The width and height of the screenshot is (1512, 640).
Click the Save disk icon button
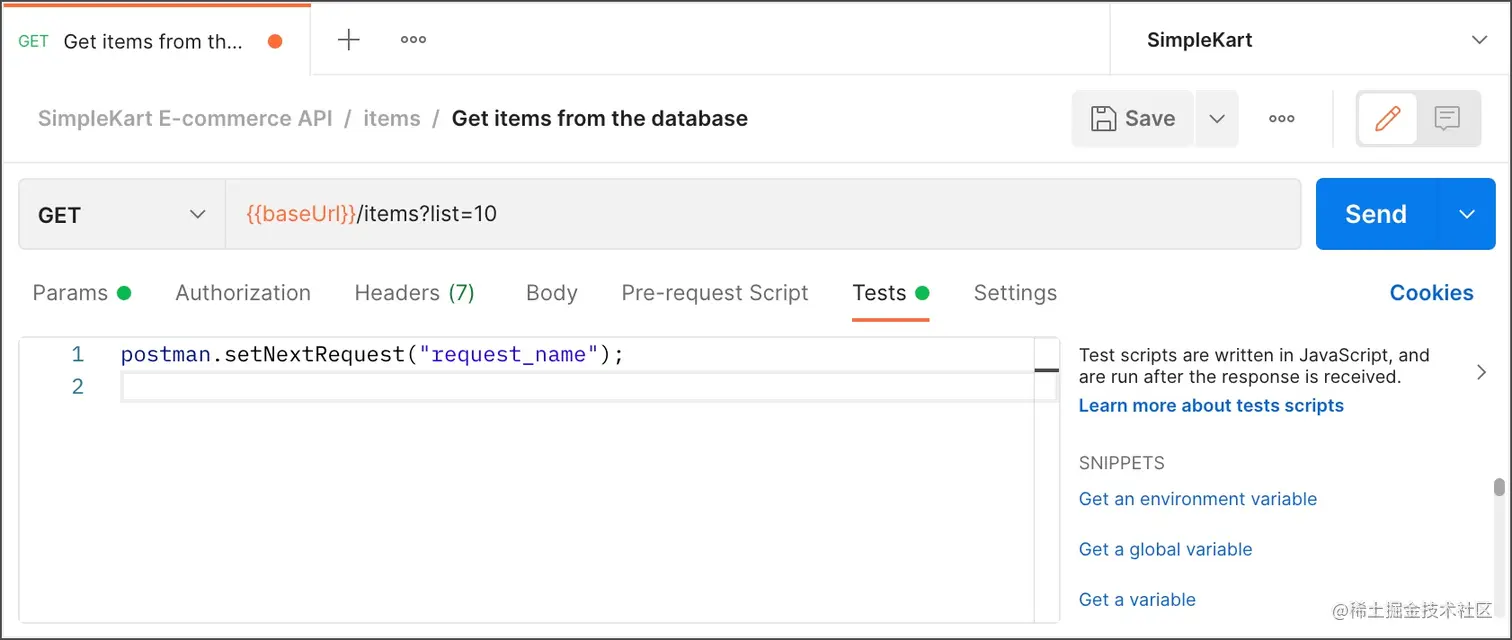(x=1133, y=118)
